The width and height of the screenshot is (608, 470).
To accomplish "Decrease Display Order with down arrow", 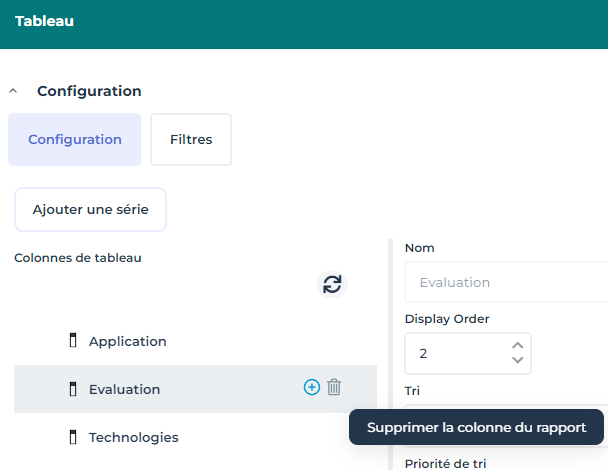I will coord(517,361).
